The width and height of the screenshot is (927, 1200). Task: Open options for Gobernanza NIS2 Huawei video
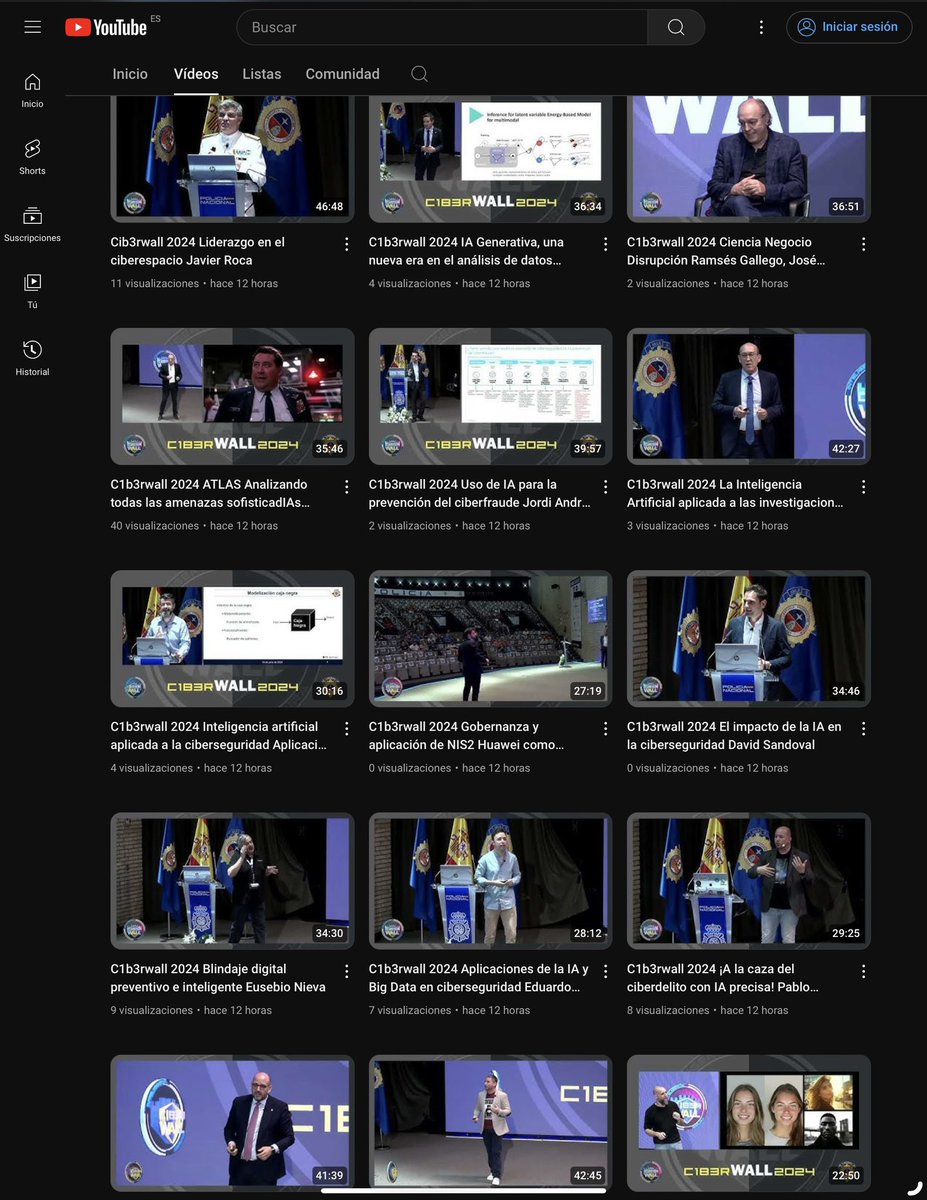click(x=605, y=729)
